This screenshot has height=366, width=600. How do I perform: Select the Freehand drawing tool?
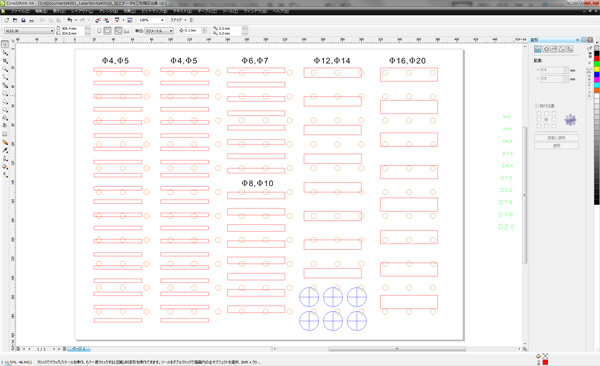click(5, 77)
